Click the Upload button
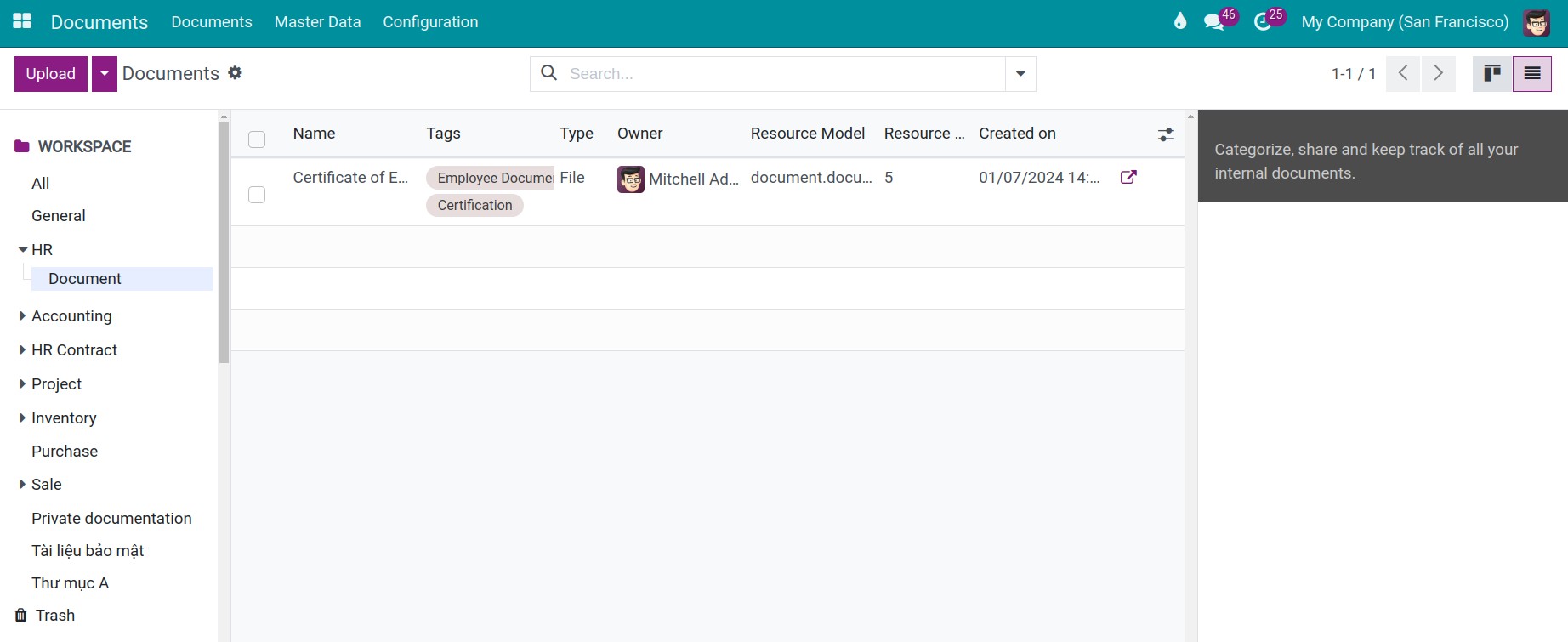The image size is (1568, 642). (x=51, y=74)
